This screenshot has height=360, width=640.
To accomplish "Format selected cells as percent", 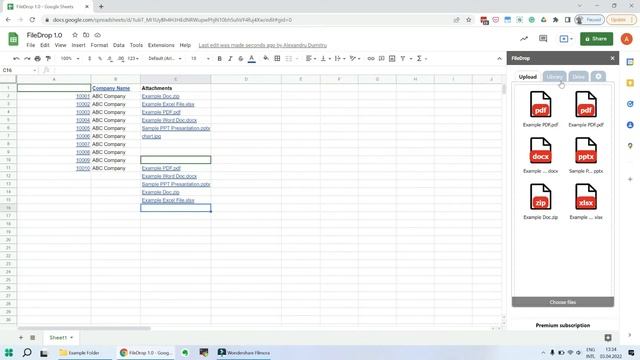I will coord(100,59).
